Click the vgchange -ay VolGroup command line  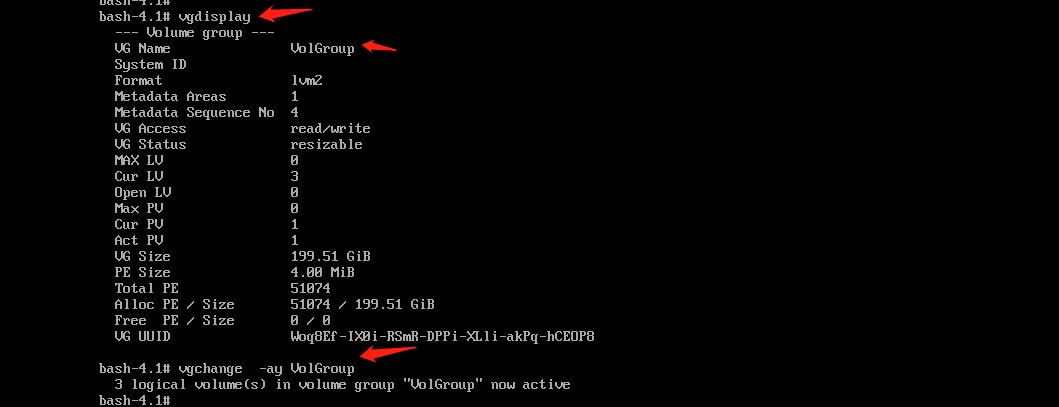tap(266, 369)
